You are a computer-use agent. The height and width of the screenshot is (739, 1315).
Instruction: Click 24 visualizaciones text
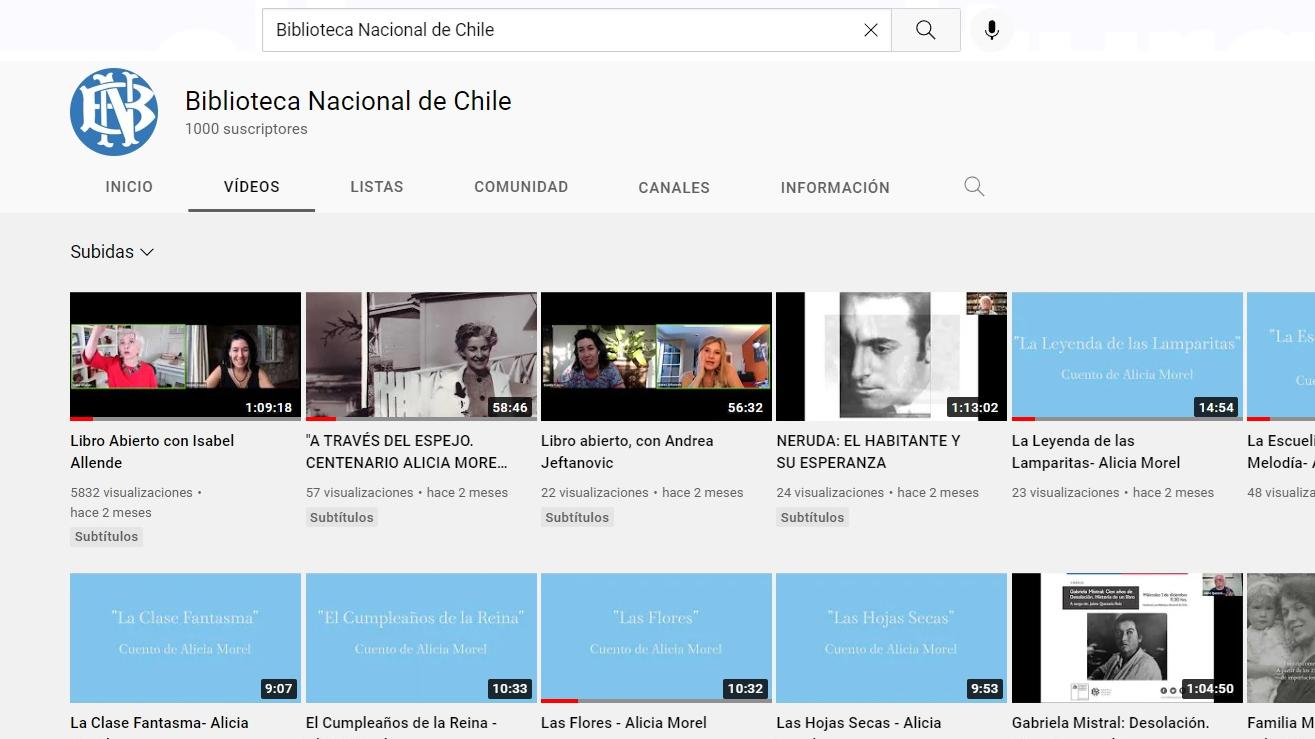(831, 493)
